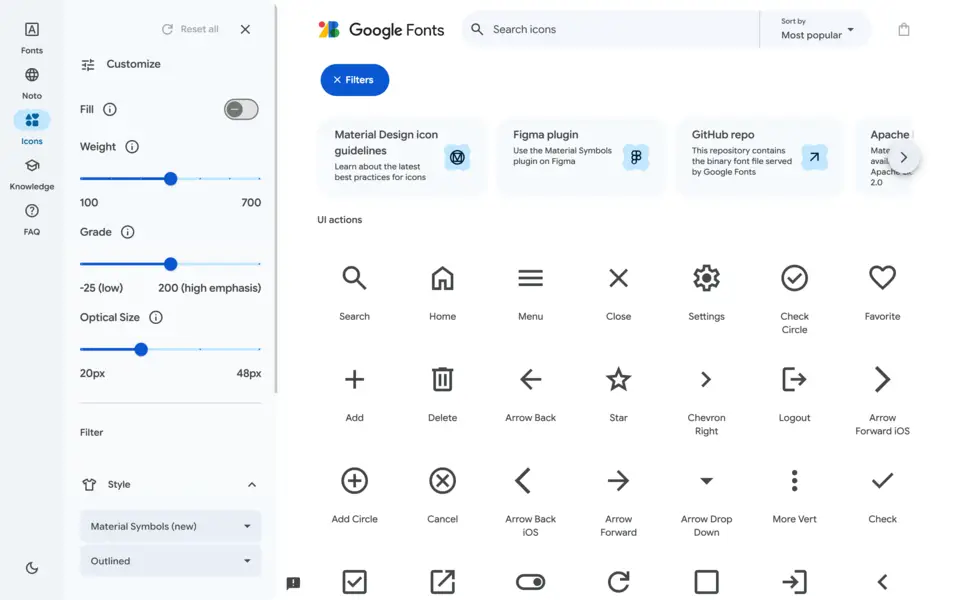Screen dimensions: 960x600
Task: Show next resource cards with right chevron
Action: 904,157
